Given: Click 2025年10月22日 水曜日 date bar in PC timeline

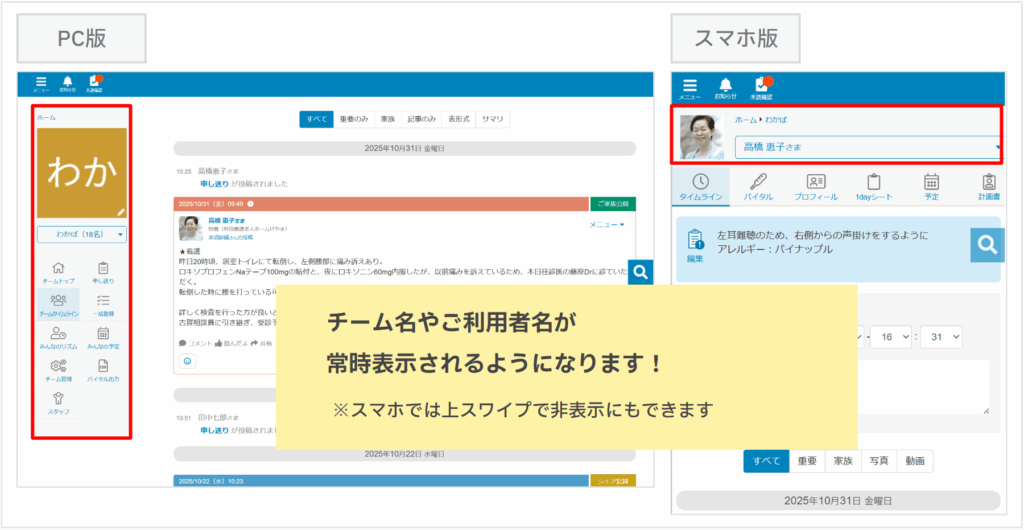Looking at the screenshot, I should [404, 454].
